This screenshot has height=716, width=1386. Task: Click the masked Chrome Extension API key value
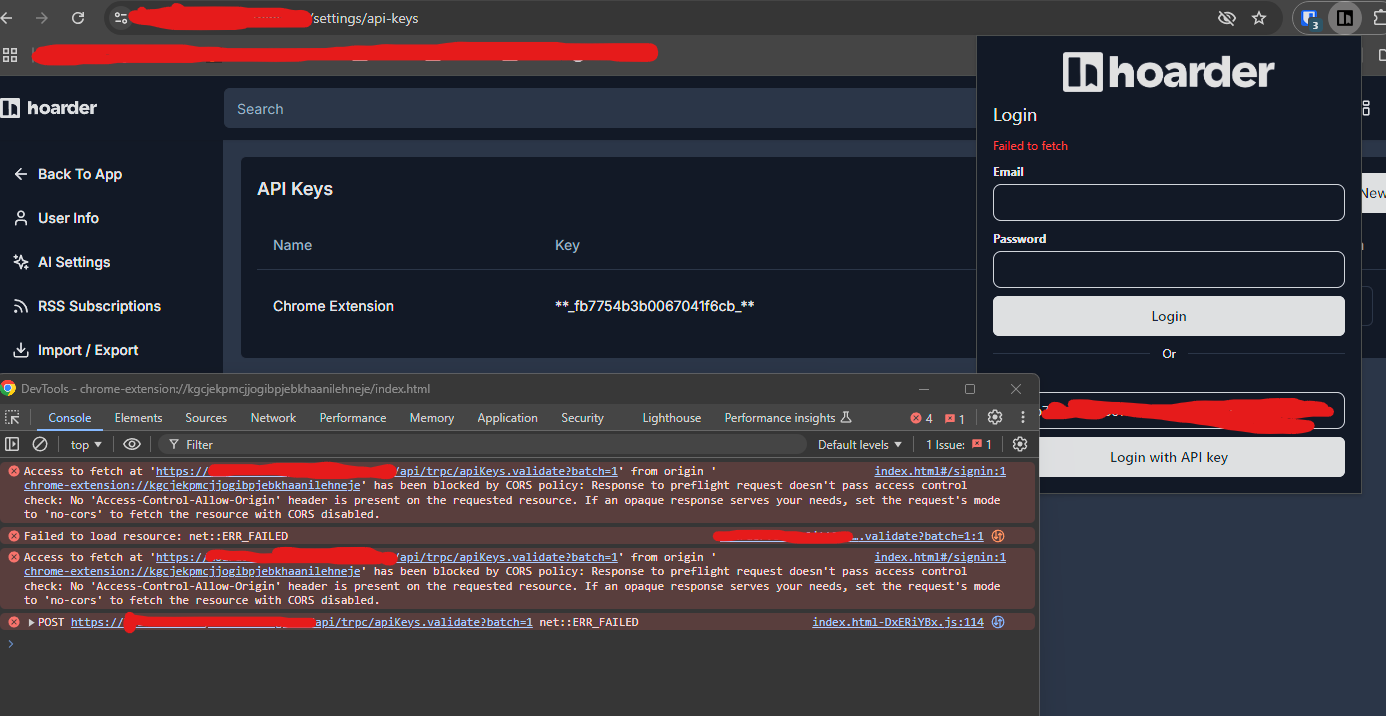point(654,306)
